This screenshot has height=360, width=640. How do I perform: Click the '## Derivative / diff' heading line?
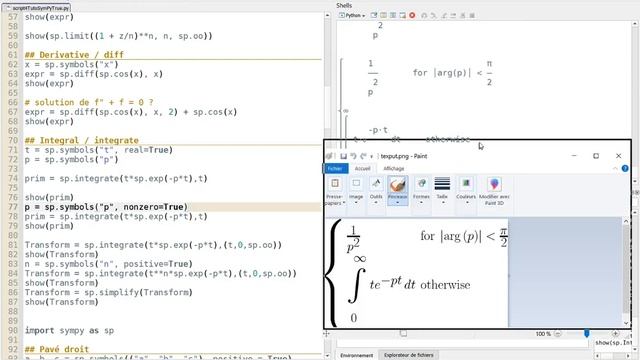[x=74, y=55]
